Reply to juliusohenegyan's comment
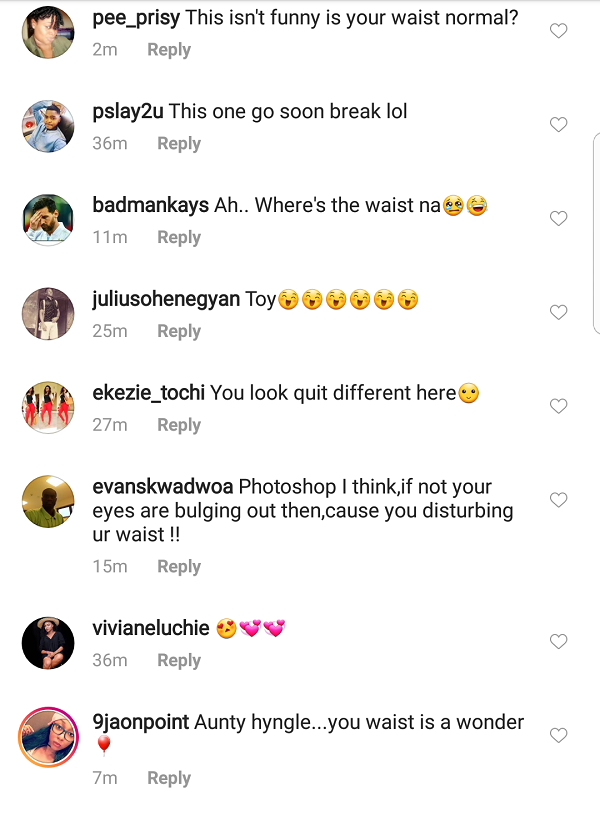 pos(178,331)
